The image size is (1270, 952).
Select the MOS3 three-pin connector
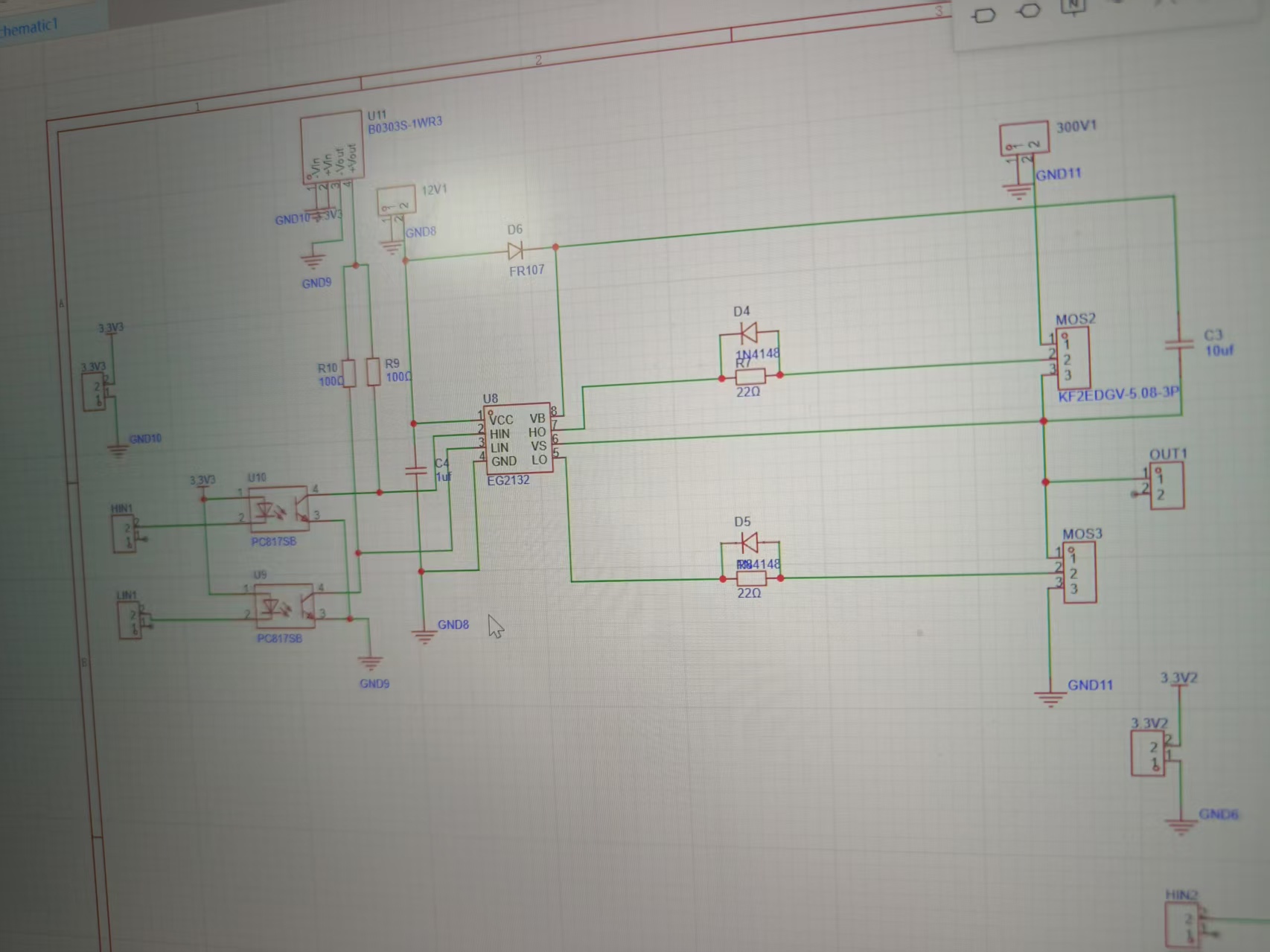pos(1079,572)
